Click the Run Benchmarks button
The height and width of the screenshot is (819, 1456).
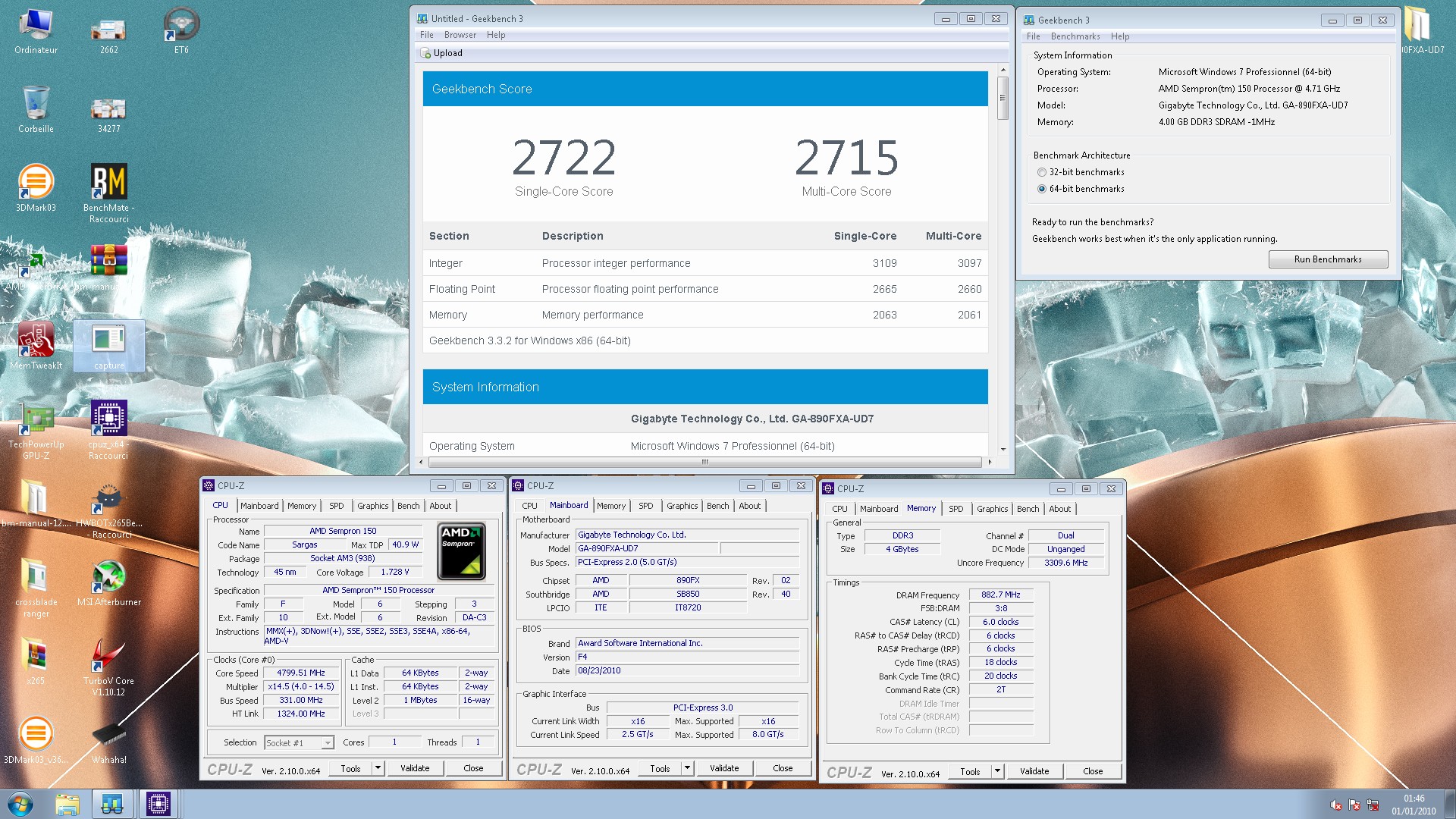click(1328, 259)
